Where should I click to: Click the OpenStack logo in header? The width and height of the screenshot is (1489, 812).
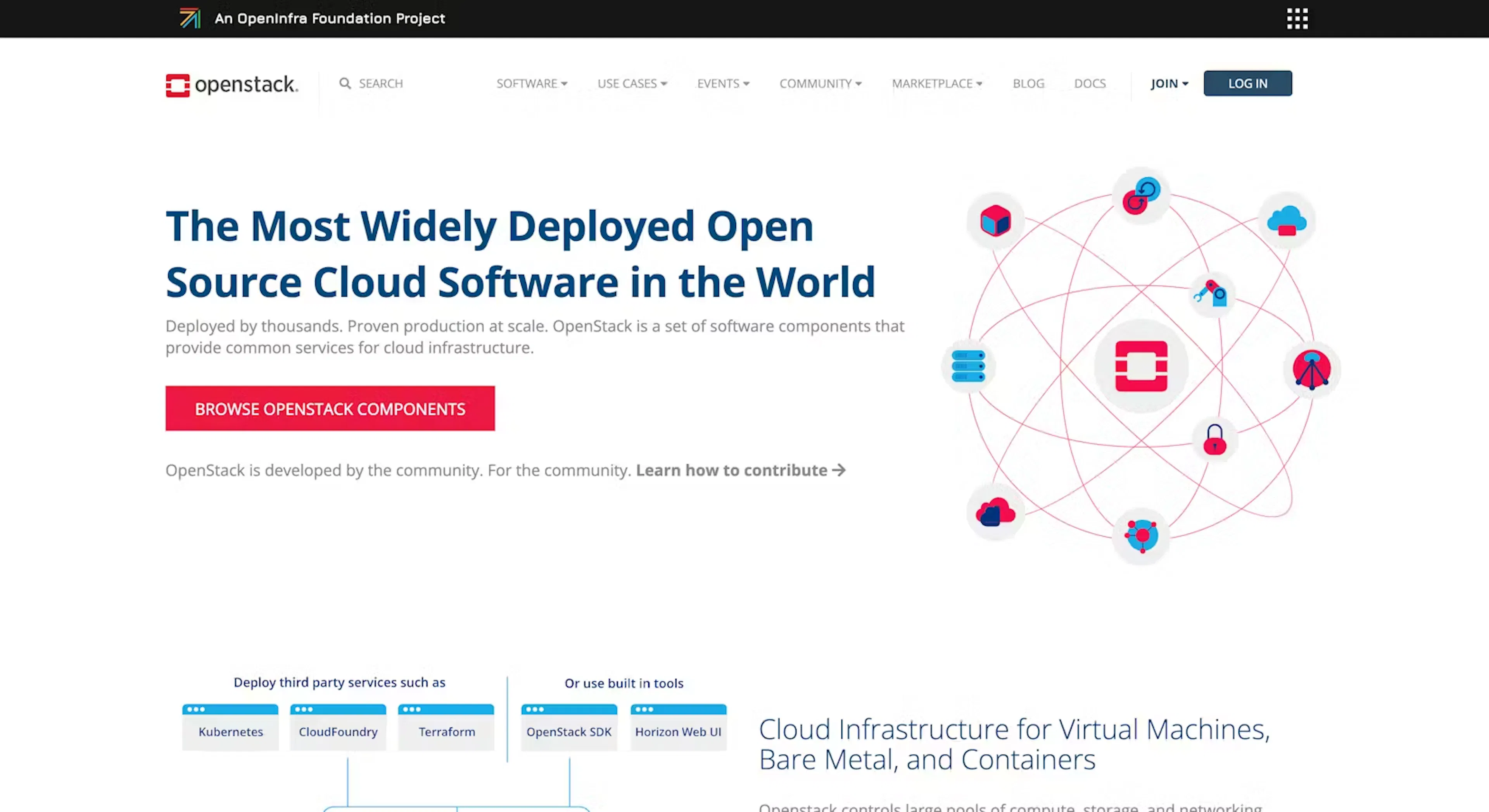pos(232,85)
